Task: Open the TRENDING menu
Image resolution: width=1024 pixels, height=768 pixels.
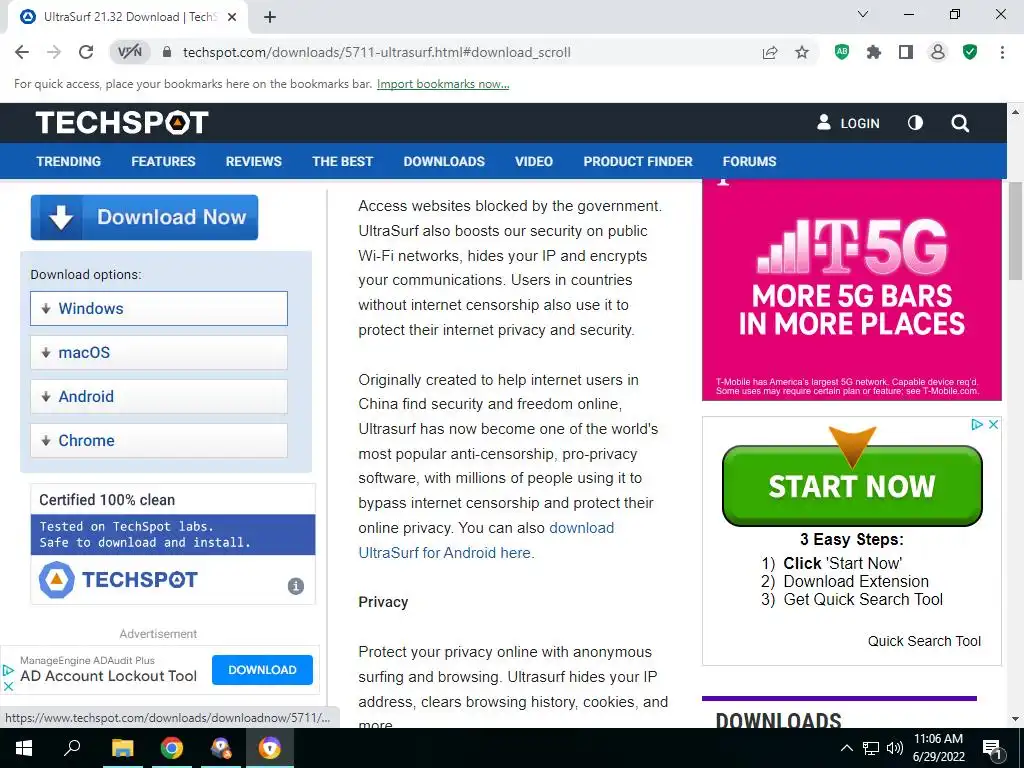Action: [x=69, y=161]
